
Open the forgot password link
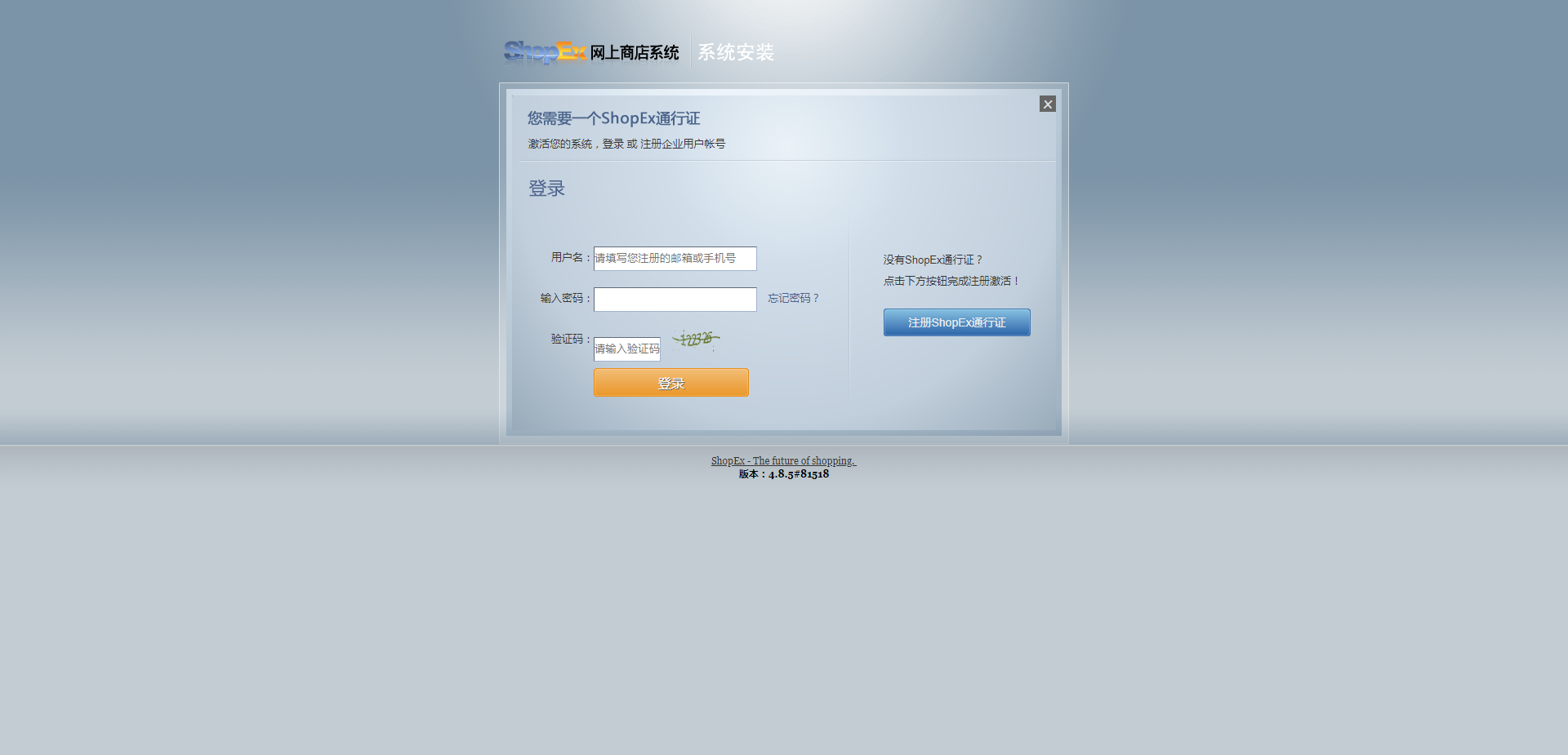click(x=793, y=299)
